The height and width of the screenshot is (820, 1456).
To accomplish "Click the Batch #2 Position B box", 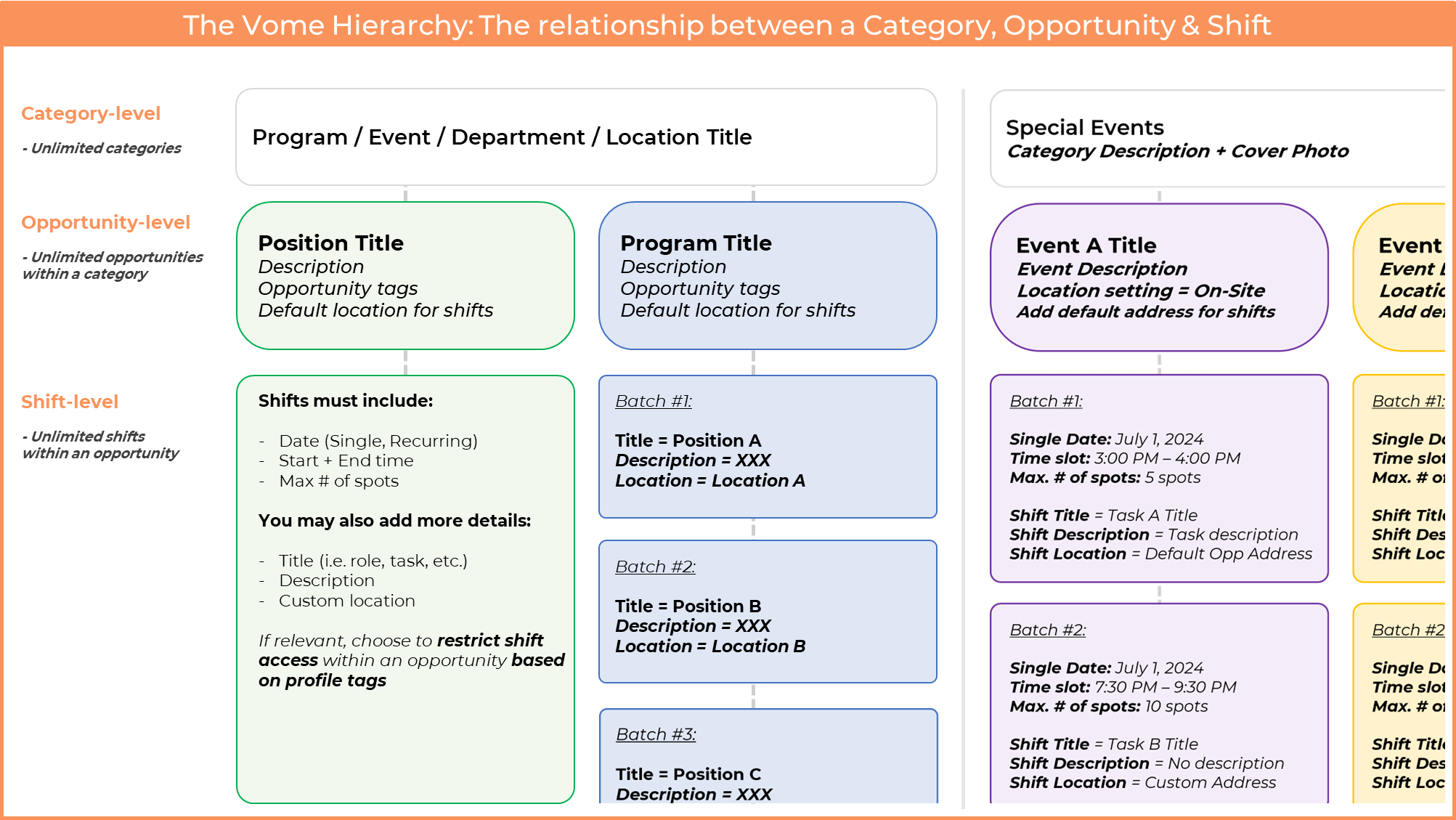I will pyautogui.click(x=768, y=612).
